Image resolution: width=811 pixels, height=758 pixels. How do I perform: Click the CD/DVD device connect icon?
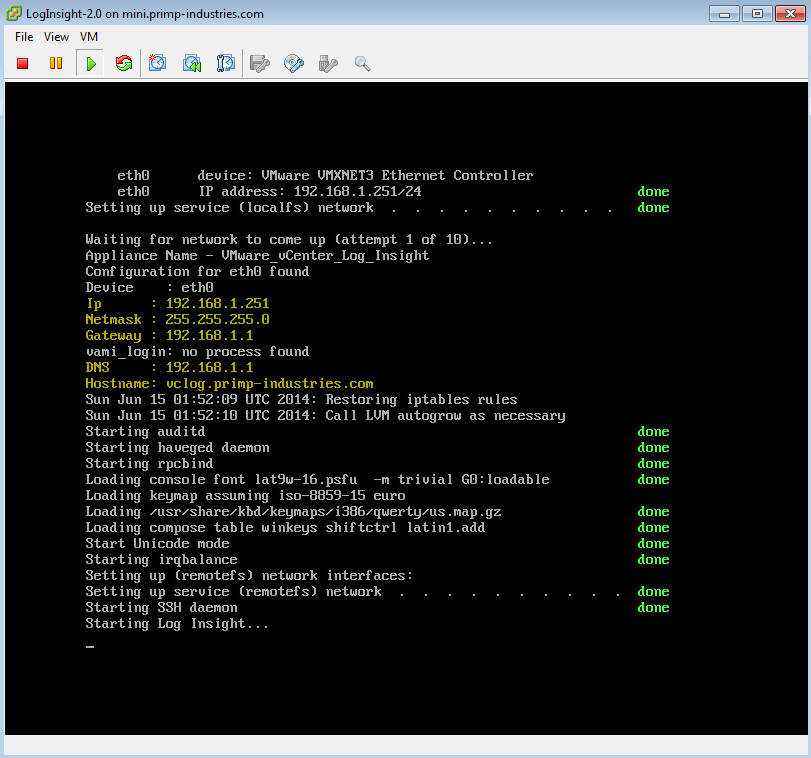coord(294,64)
